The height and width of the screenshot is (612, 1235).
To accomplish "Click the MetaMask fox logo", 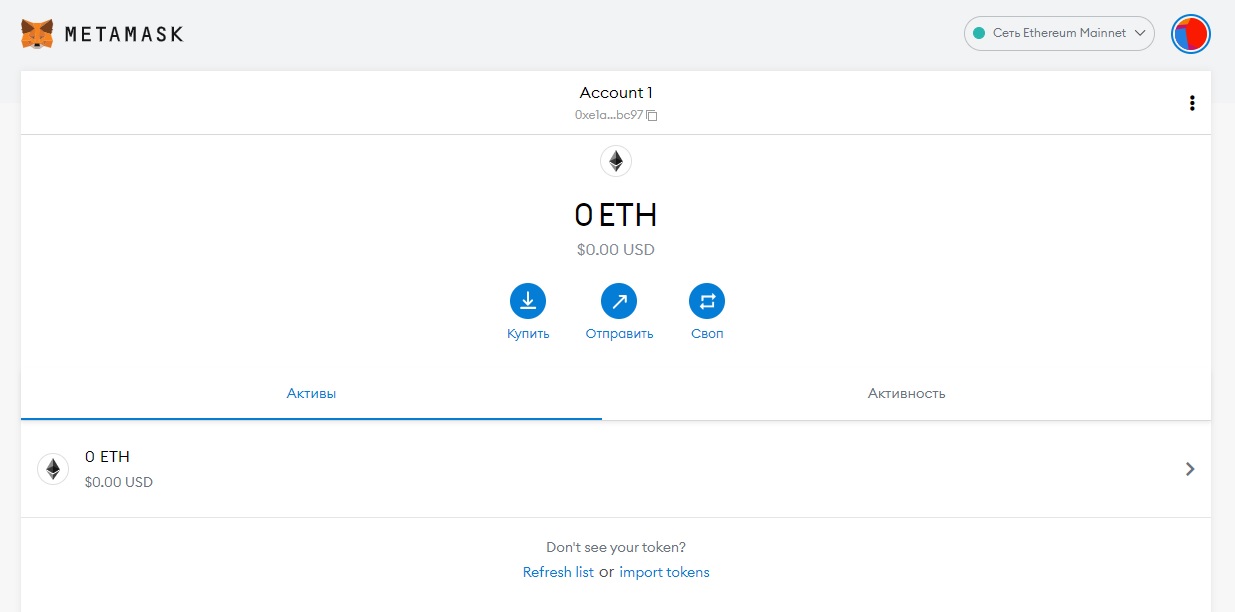I will point(37,34).
